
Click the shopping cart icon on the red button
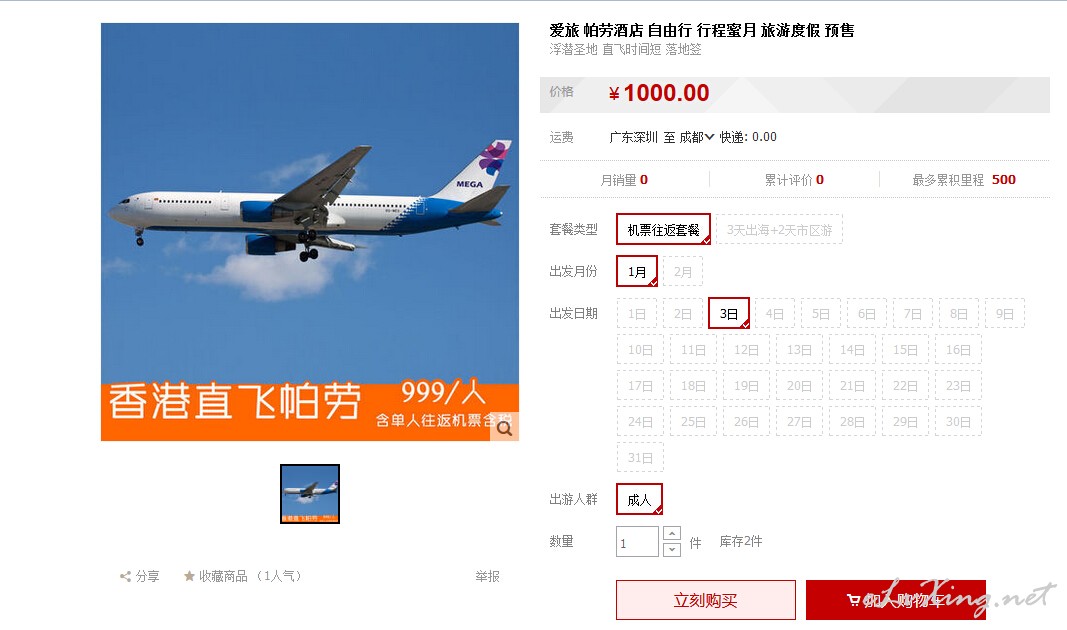(x=853, y=600)
